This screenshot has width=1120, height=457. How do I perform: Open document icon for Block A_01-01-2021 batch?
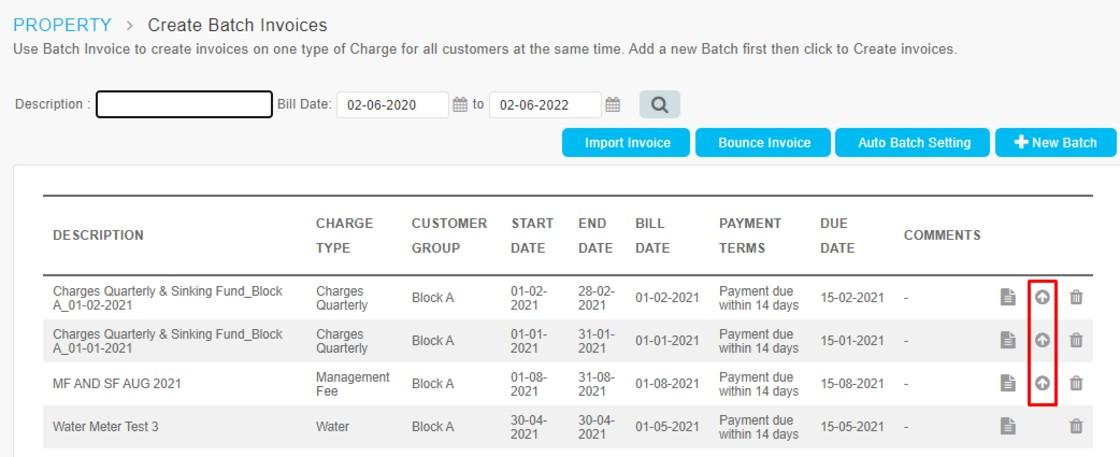click(x=1007, y=341)
